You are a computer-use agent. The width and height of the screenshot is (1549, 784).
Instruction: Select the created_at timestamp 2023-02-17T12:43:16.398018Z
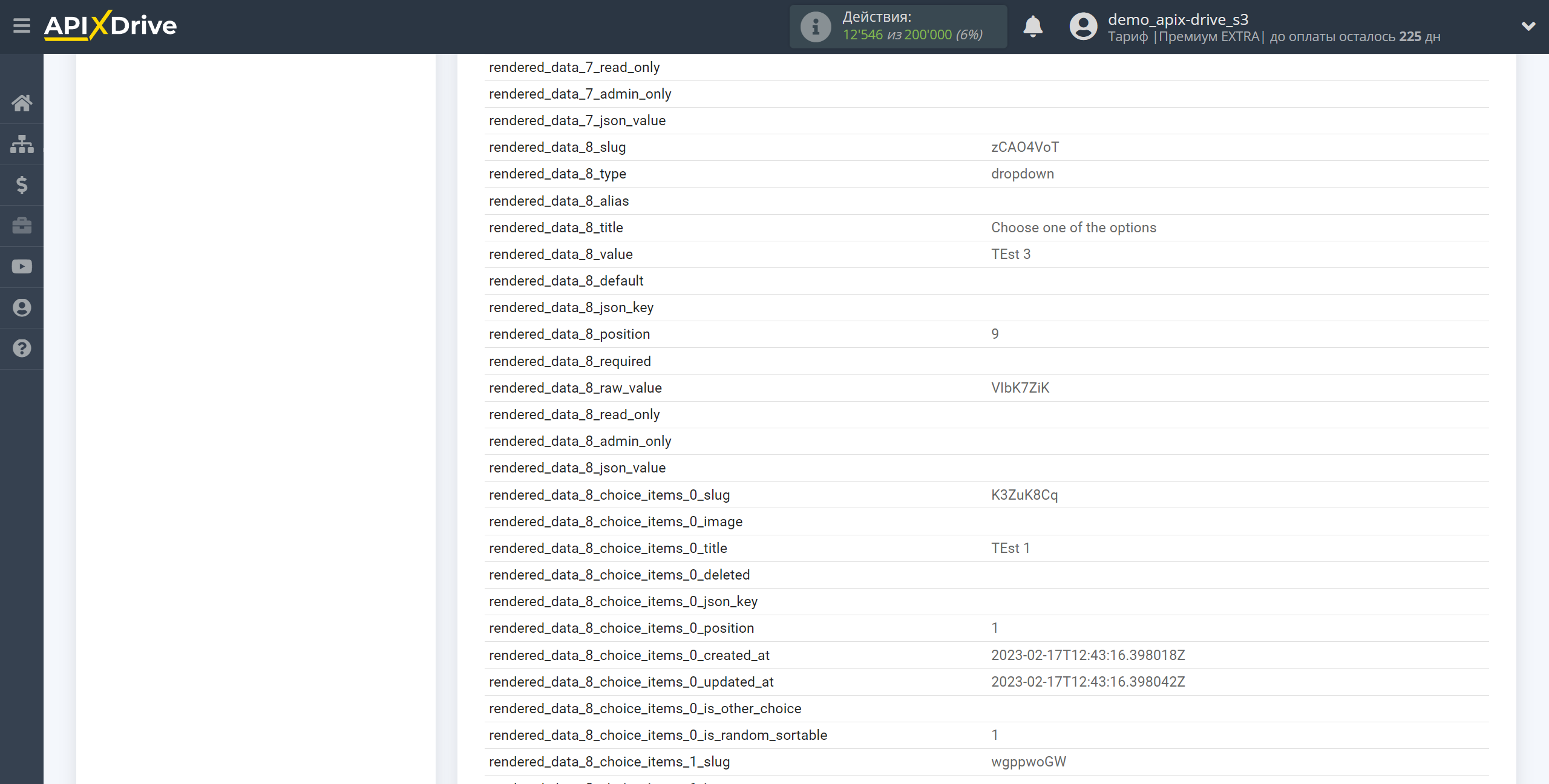(x=1088, y=655)
